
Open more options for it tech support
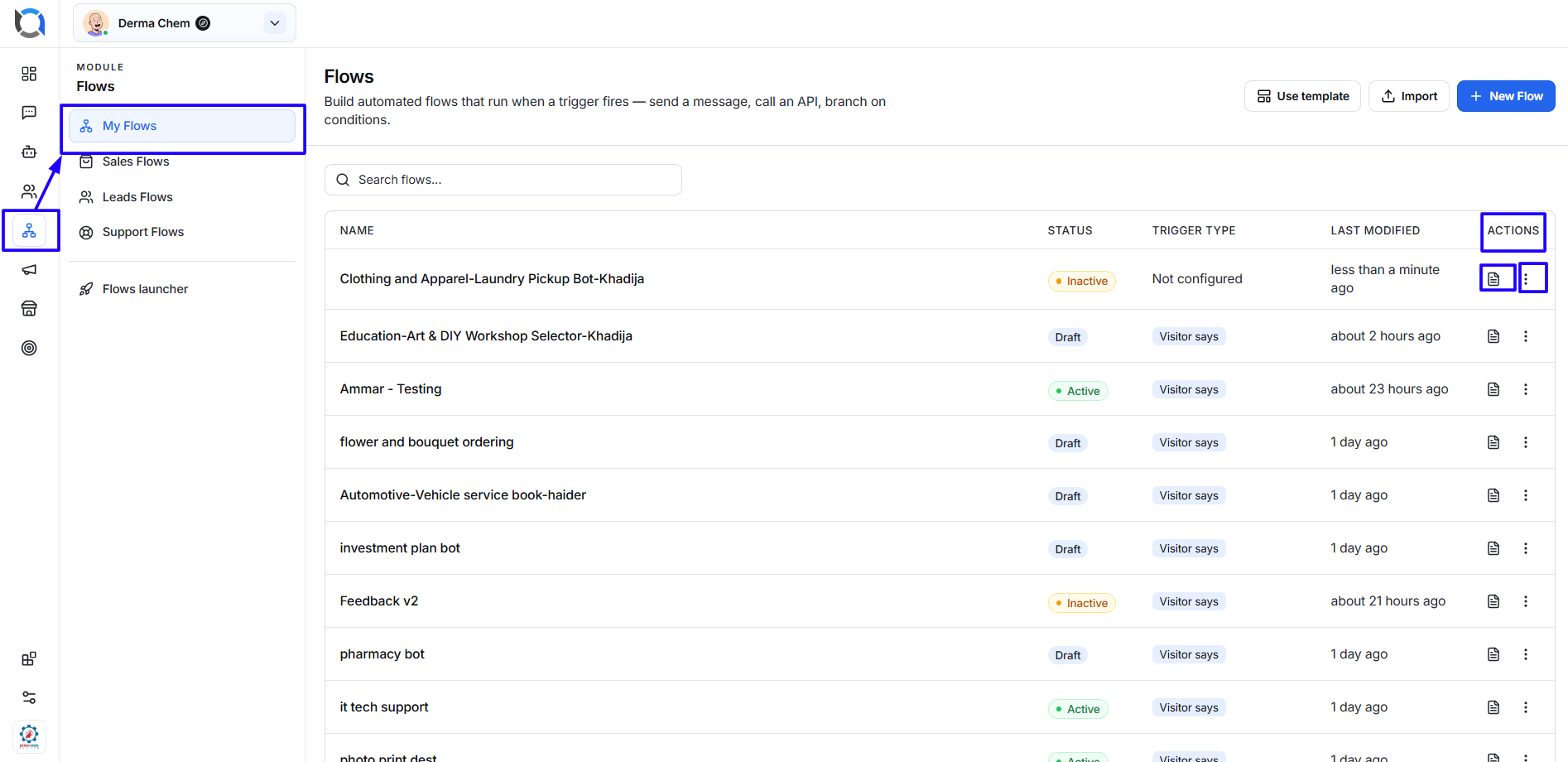click(x=1526, y=707)
